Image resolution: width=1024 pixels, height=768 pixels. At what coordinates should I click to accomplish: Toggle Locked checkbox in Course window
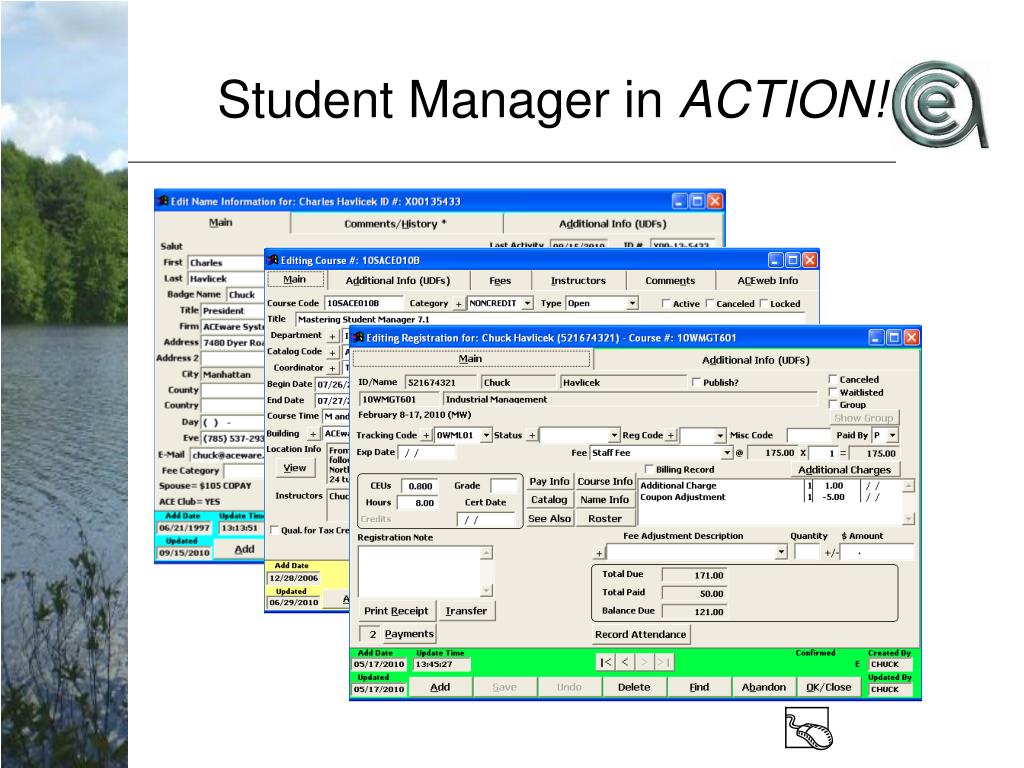(763, 304)
